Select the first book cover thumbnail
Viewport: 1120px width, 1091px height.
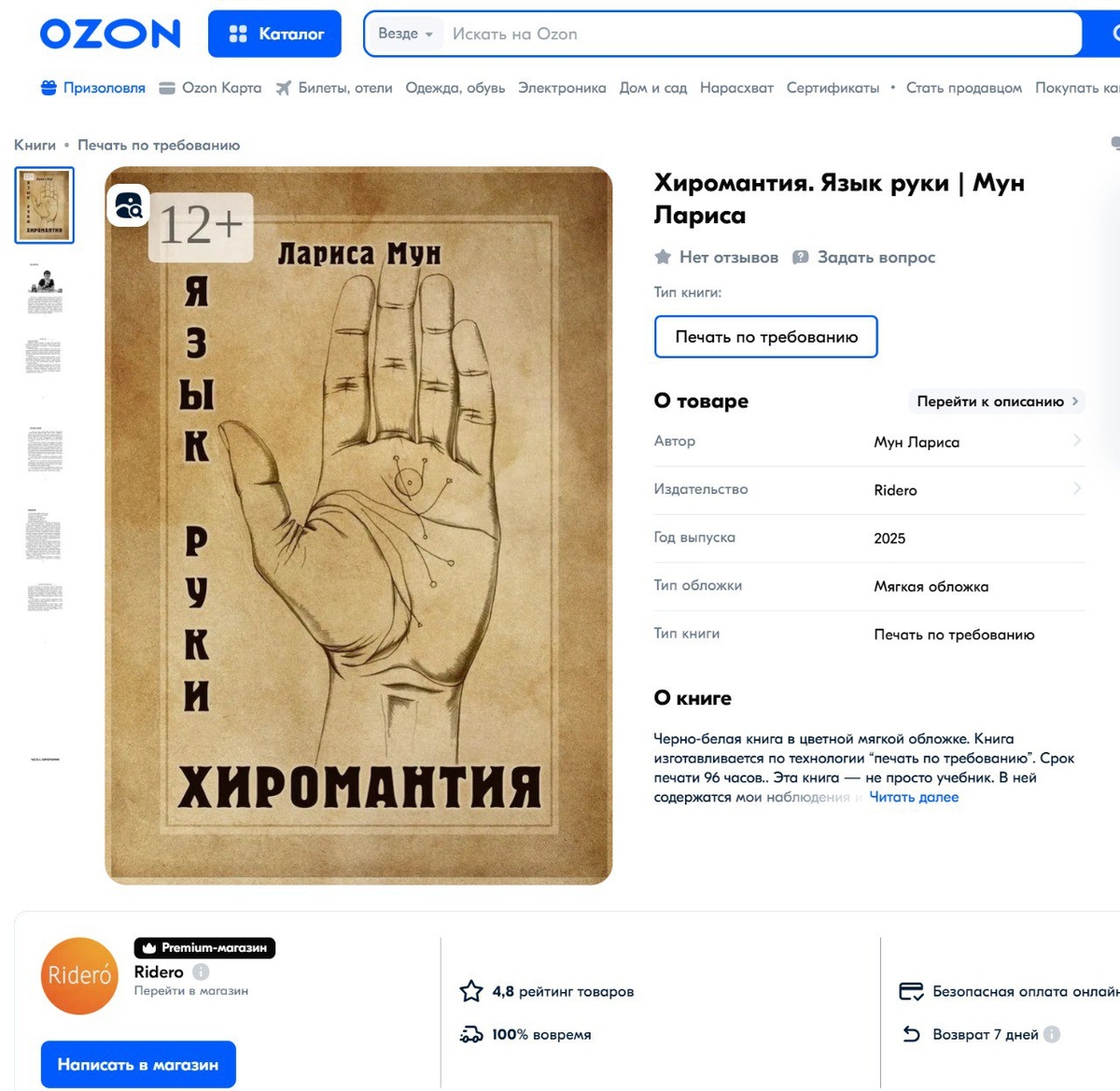coord(45,205)
